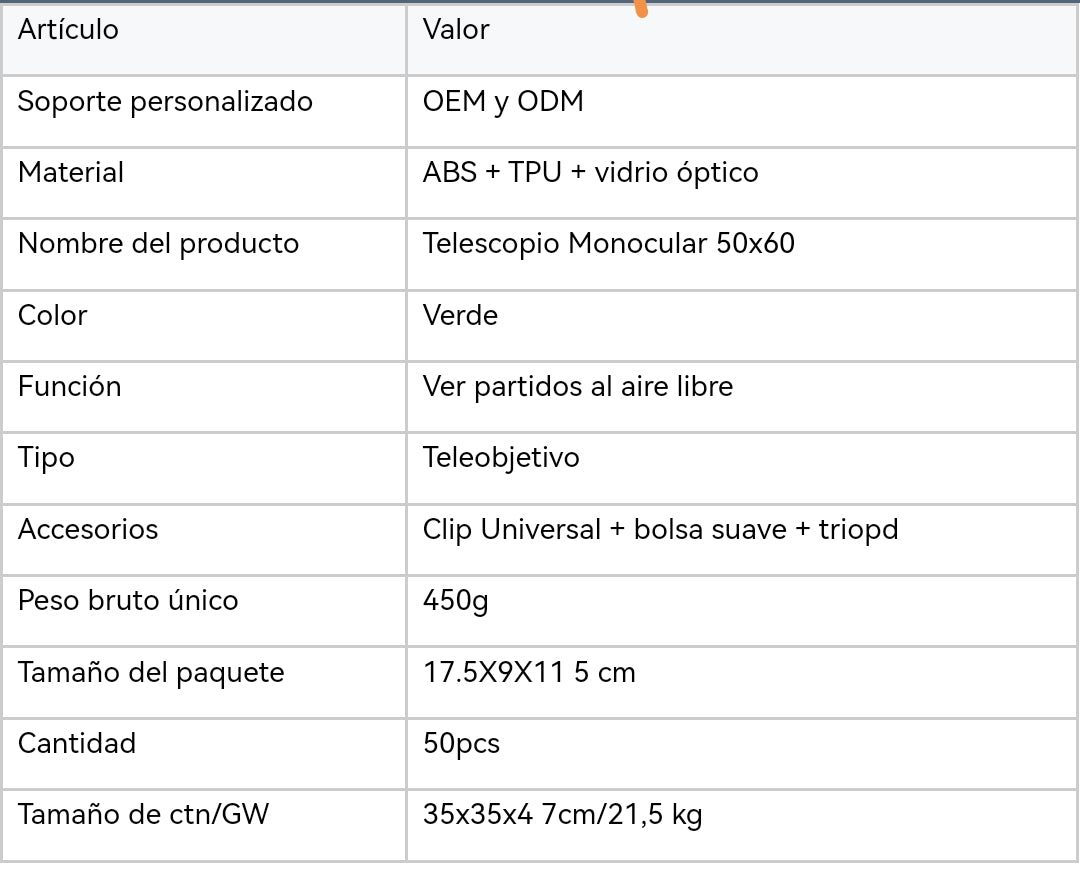Click the 'Material' row label
Viewport: 1080px width, 869px height.
coord(71,173)
